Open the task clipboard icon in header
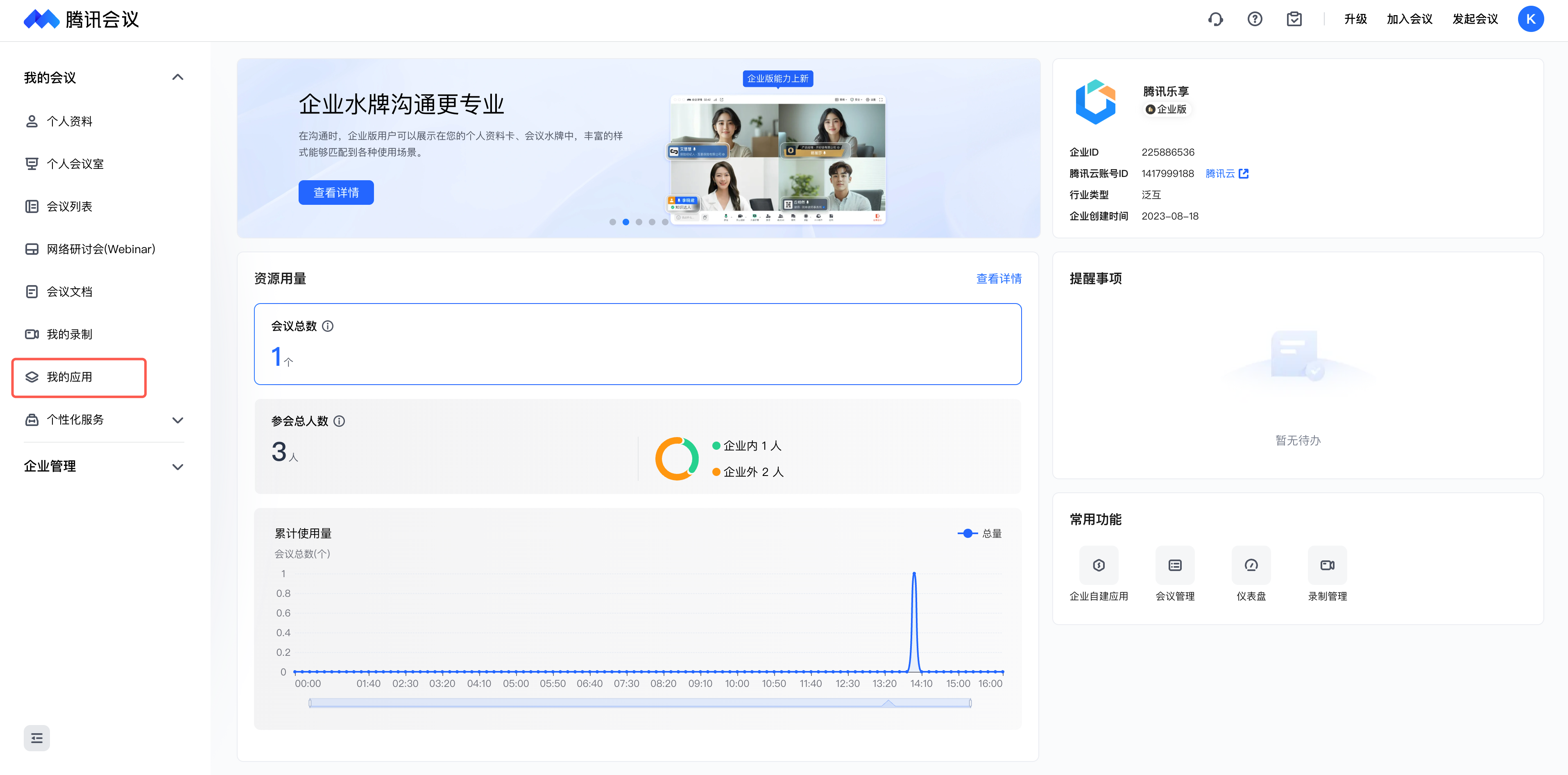The image size is (1568, 775). pyautogui.click(x=1294, y=20)
